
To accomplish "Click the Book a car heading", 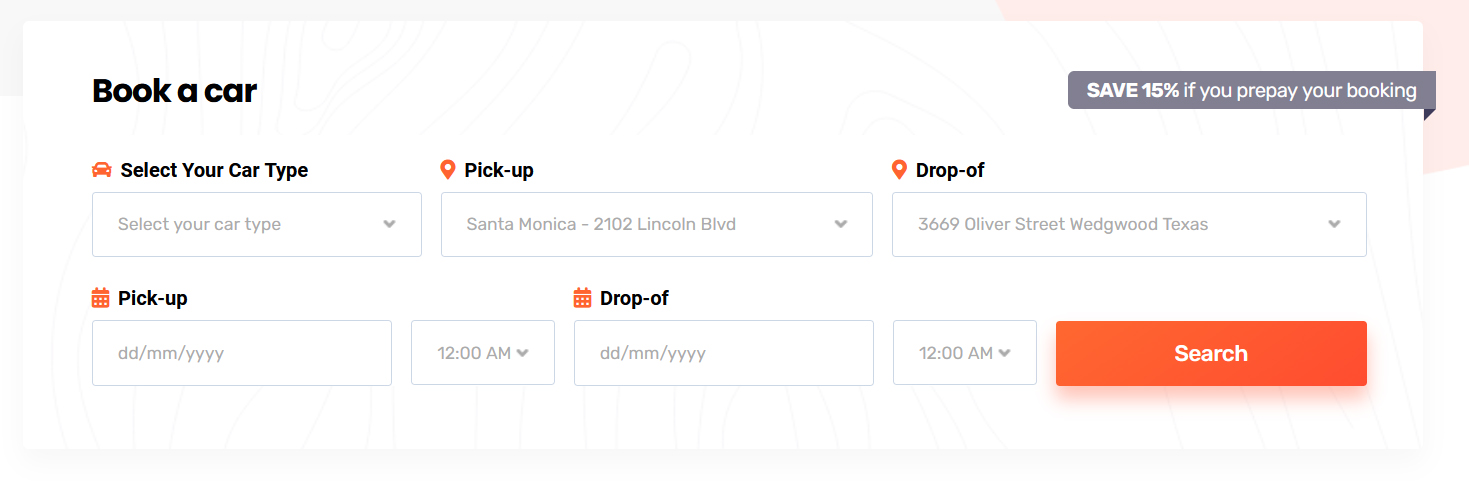I will pos(175,91).
